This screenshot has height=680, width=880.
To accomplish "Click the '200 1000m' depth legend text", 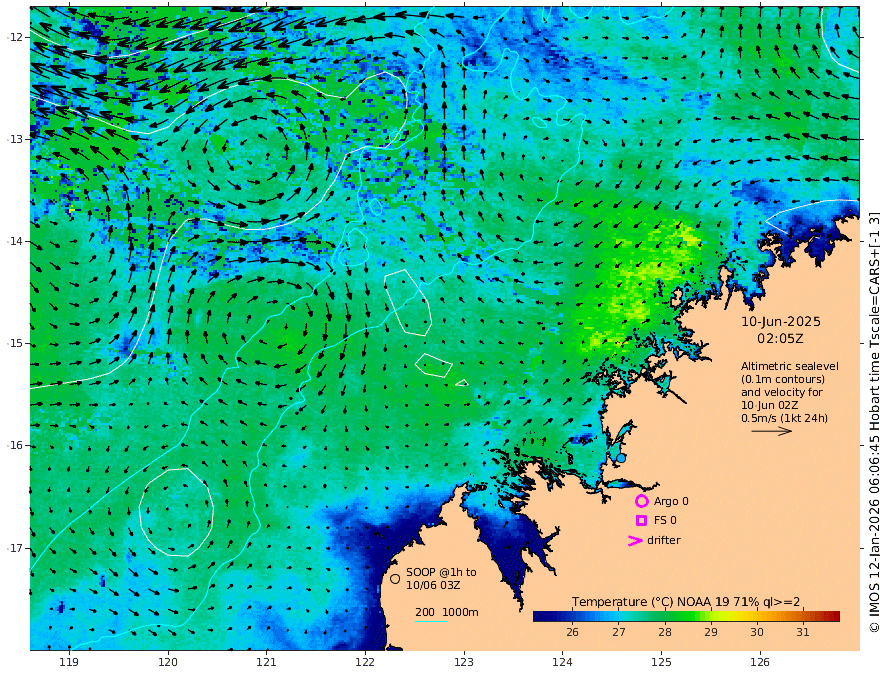I will click(x=447, y=612).
